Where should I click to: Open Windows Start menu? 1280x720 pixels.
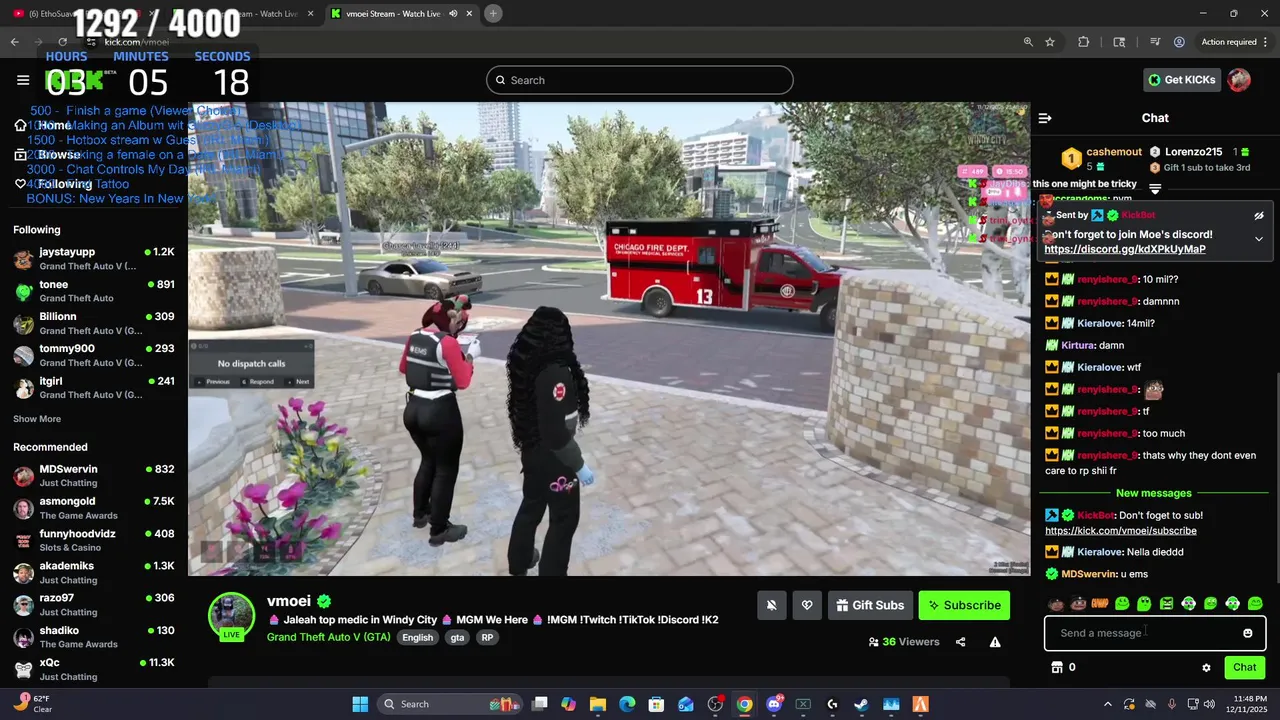[x=360, y=704]
